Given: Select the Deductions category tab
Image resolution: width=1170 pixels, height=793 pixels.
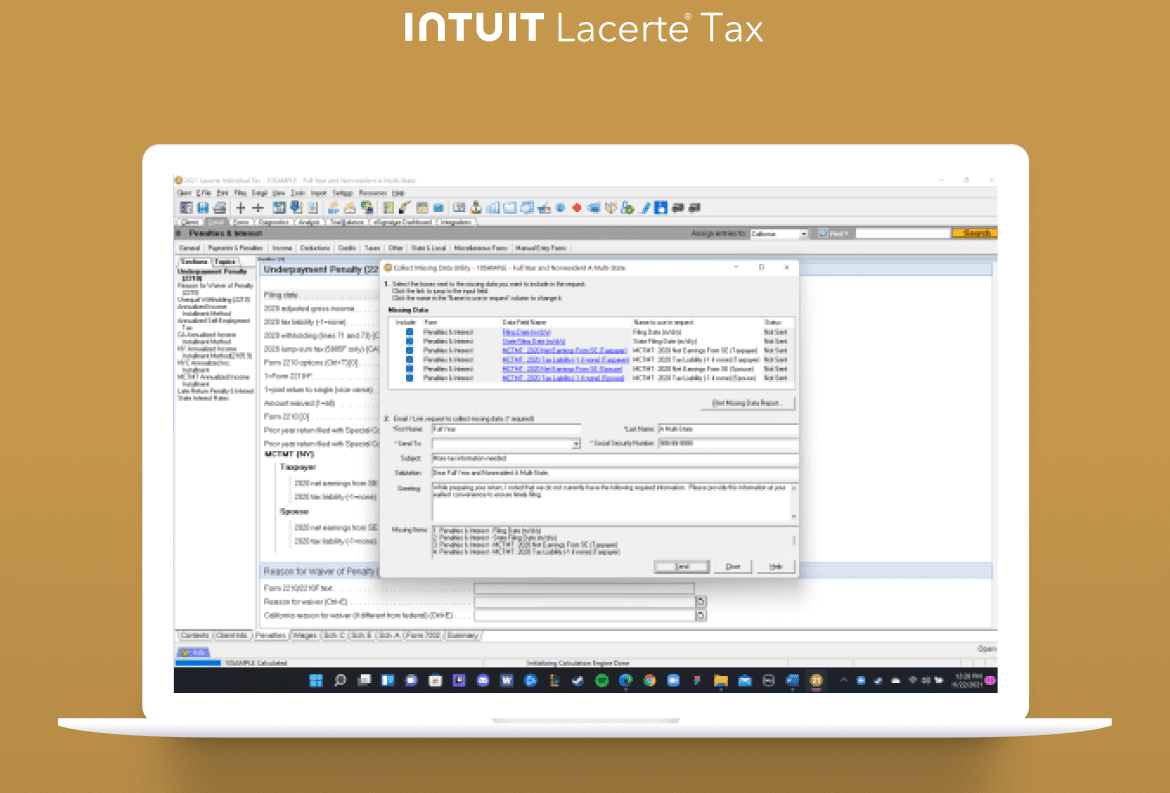Looking at the screenshot, I should (315, 248).
